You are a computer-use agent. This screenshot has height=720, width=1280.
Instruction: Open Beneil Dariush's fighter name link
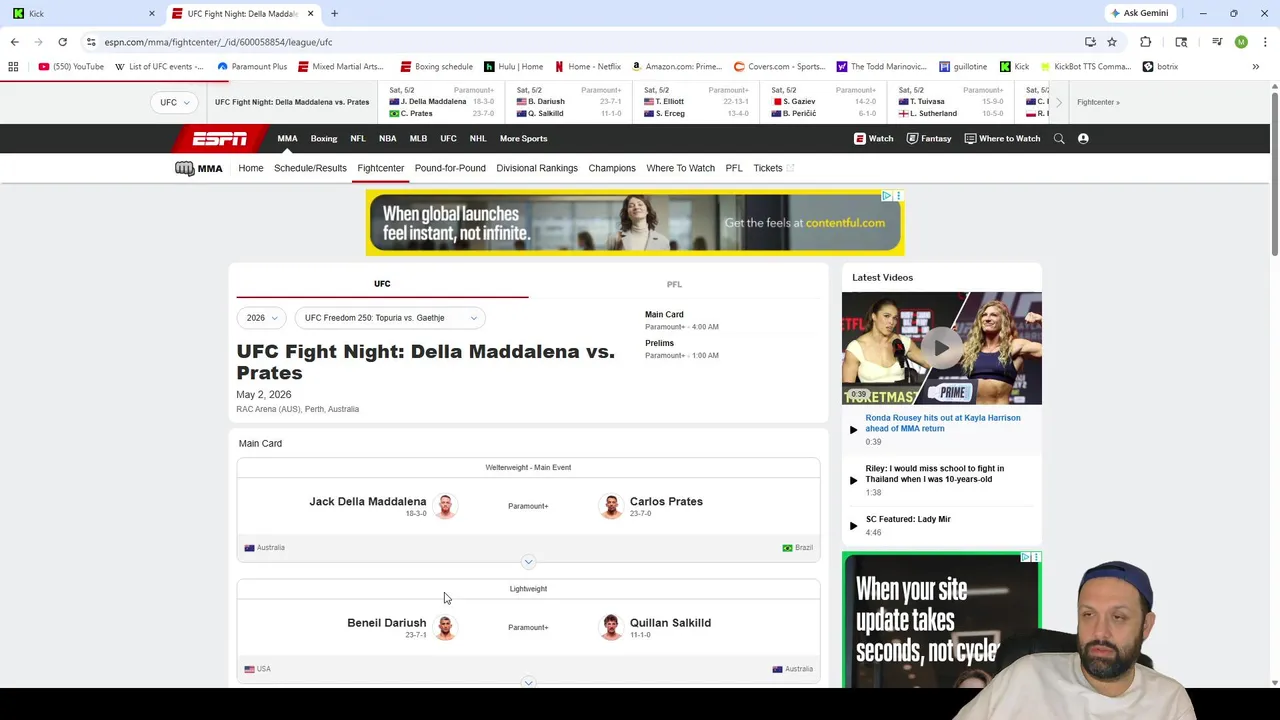[386, 623]
